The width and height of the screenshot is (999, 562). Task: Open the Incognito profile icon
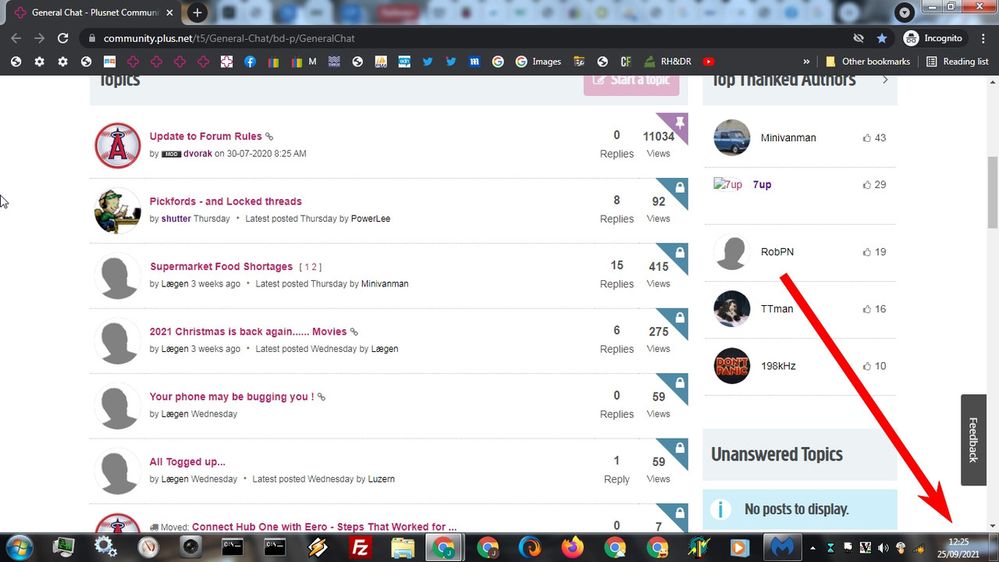933,38
